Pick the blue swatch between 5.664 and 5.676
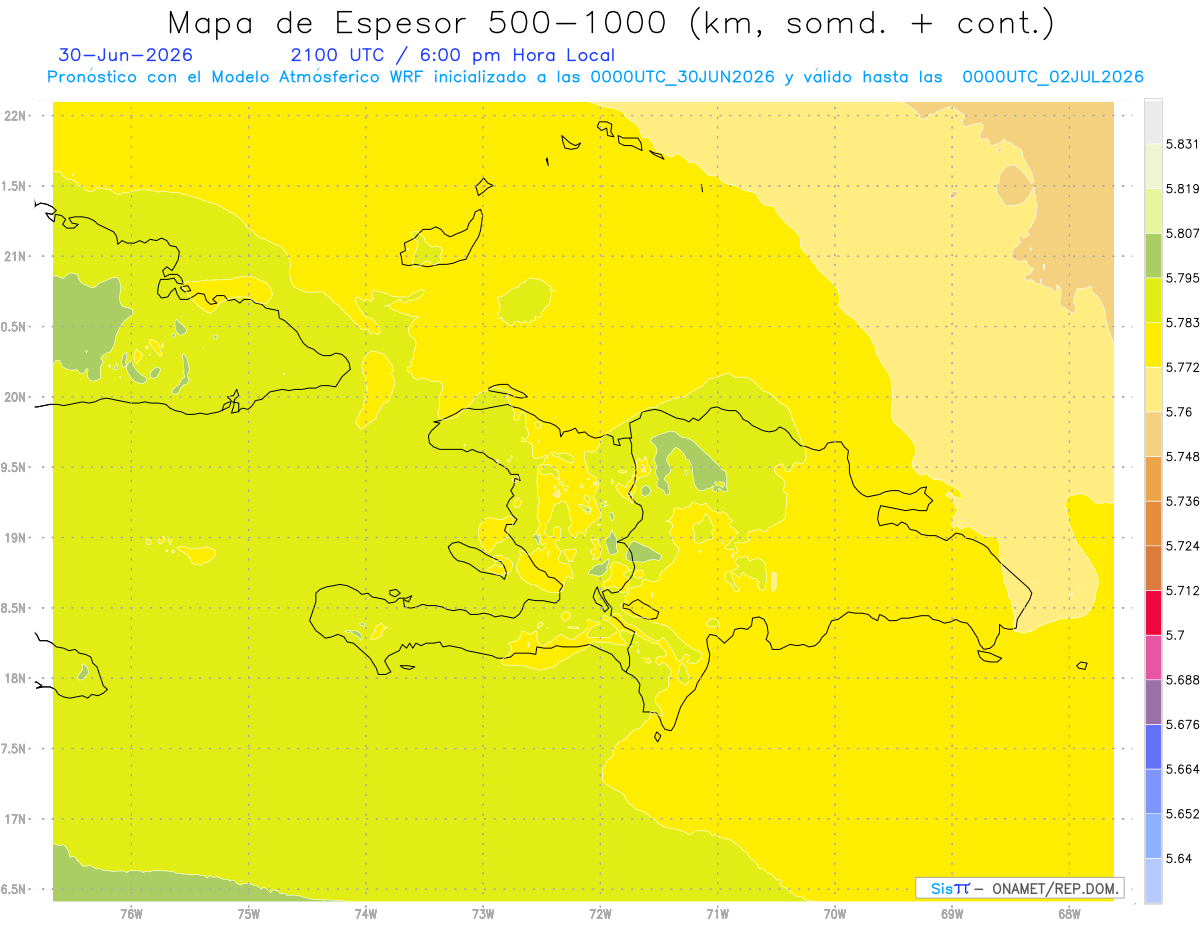The height and width of the screenshot is (927, 1200). (x=1153, y=747)
